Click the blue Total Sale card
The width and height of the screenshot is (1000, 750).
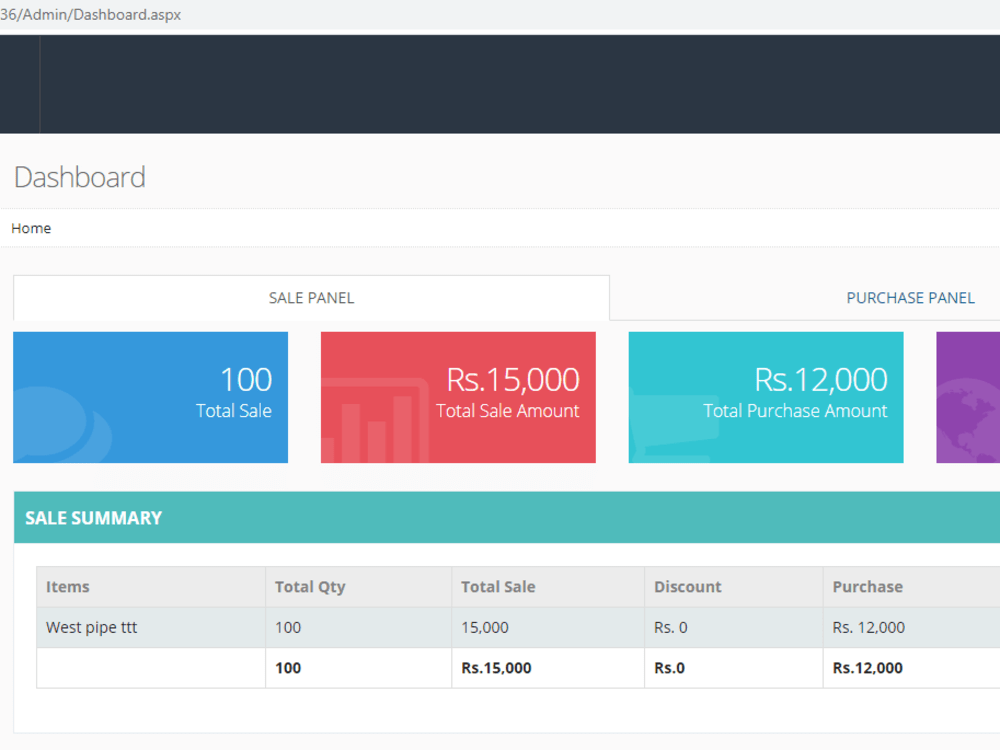[151, 397]
